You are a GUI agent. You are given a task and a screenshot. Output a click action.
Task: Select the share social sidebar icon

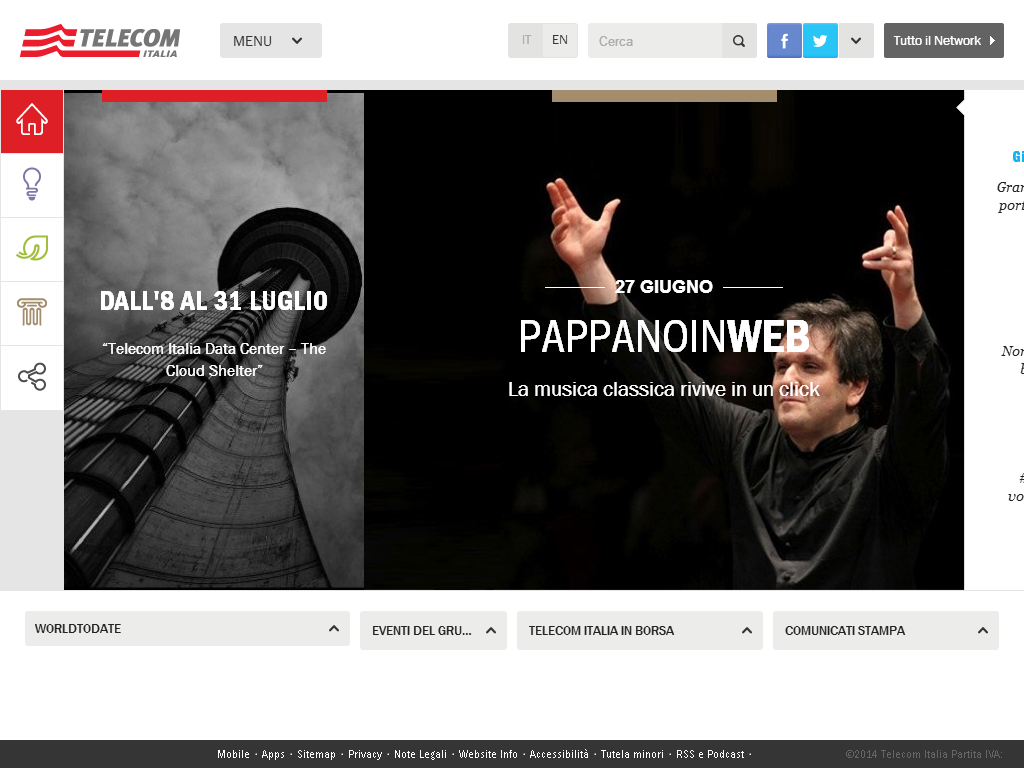(x=32, y=377)
